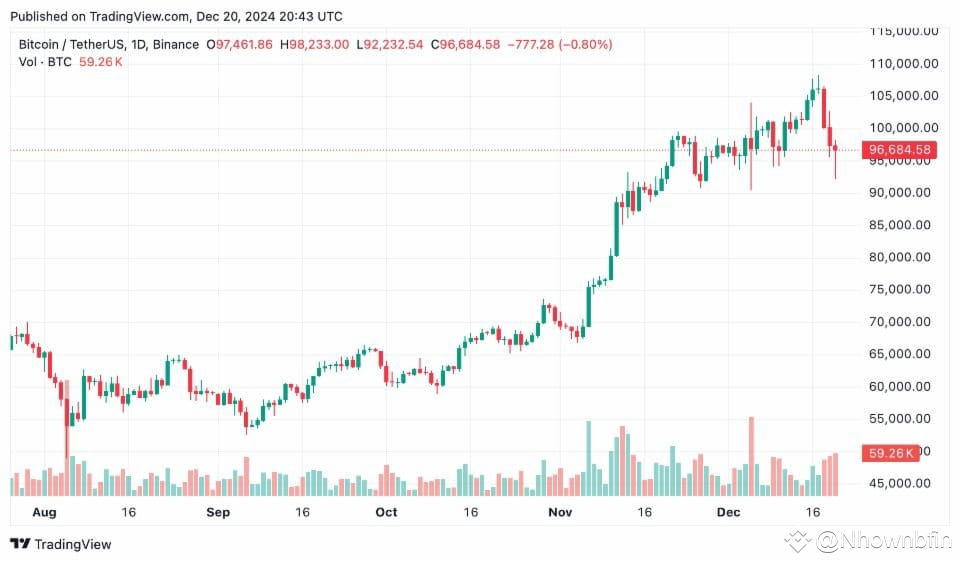Select the Dec marker on time axis
This screenshot has height=562, width=960.
click(x=728, y=512)
